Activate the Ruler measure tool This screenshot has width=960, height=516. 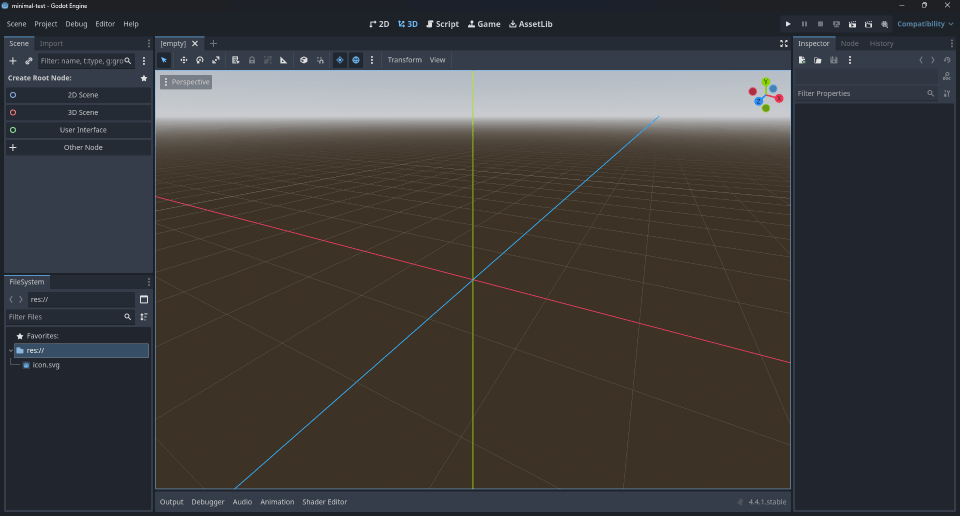point(283,60)
